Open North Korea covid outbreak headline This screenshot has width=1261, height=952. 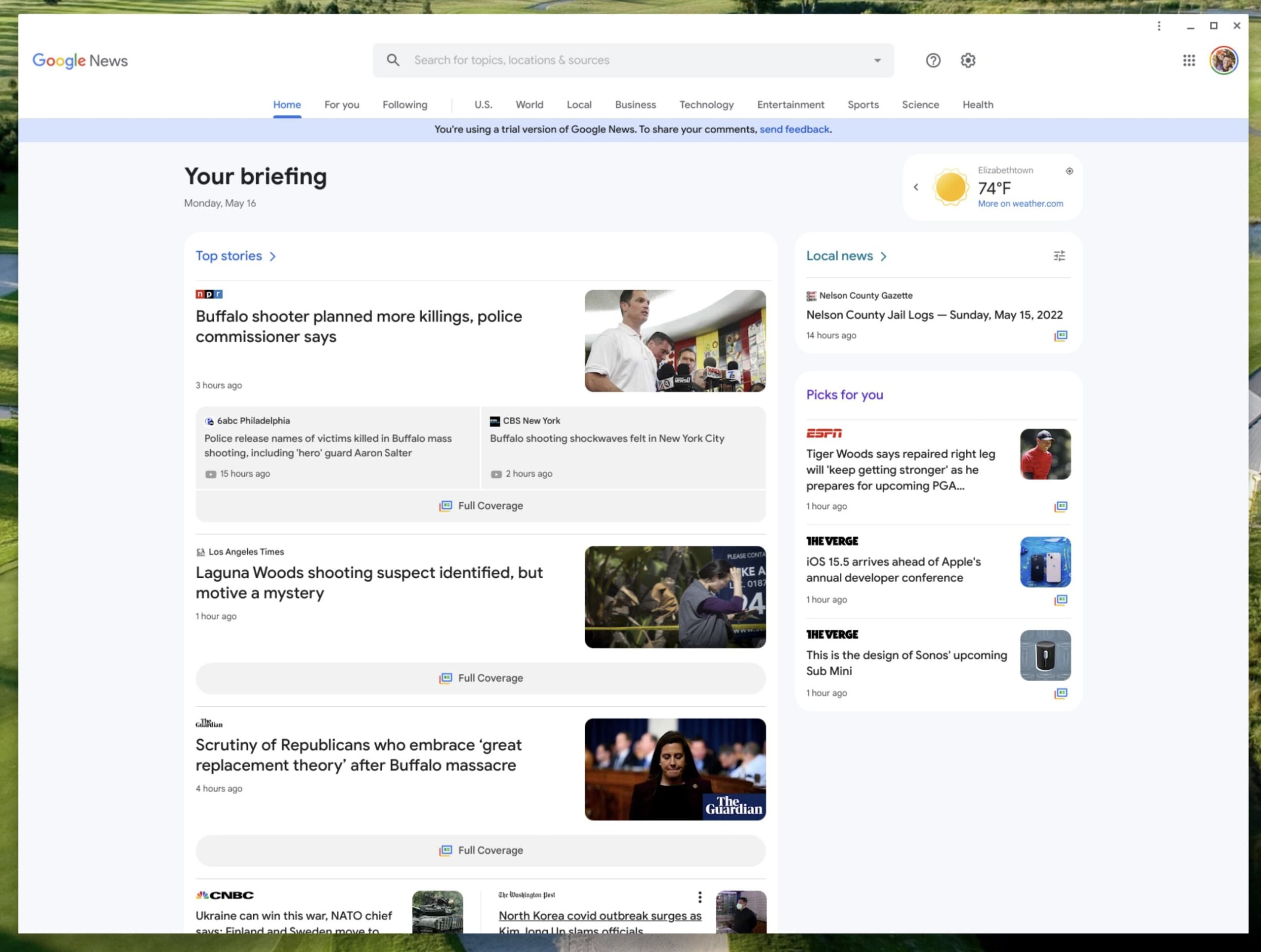pos(600,923)
